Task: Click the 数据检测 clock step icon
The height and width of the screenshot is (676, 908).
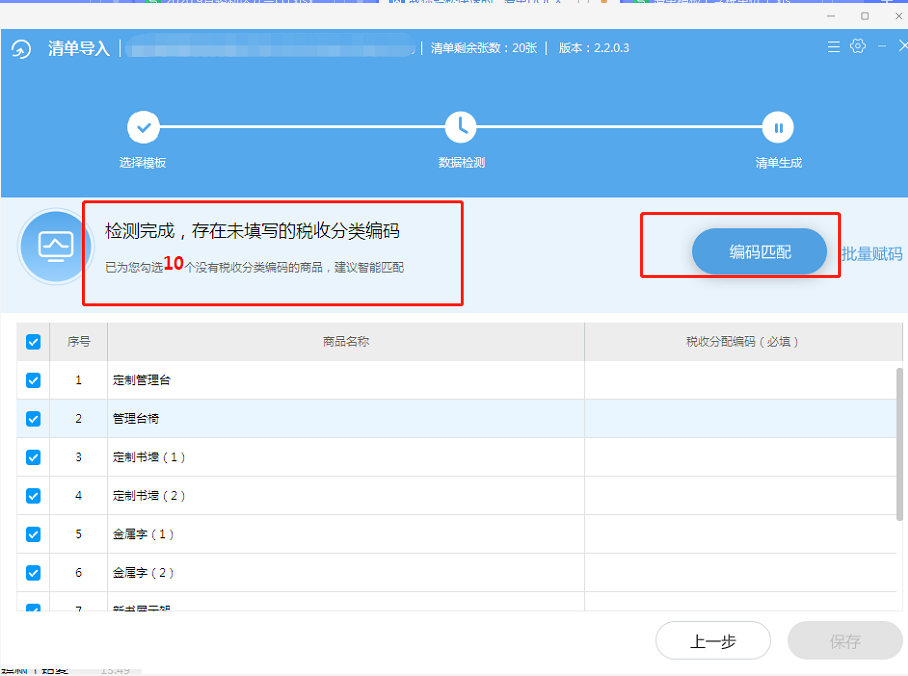Action: pyautogui.click(x=461, y=128)
